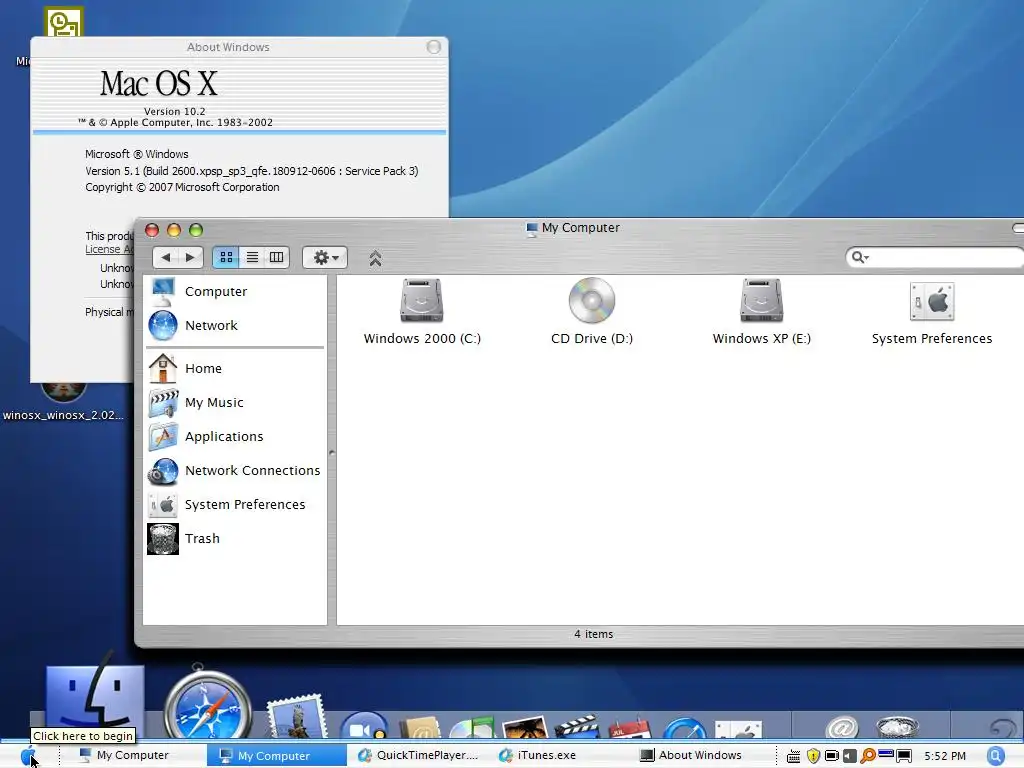Screen dimensions: 1024x768
Task: Open iCal calendar icon in dock
Action: point(630,729)
